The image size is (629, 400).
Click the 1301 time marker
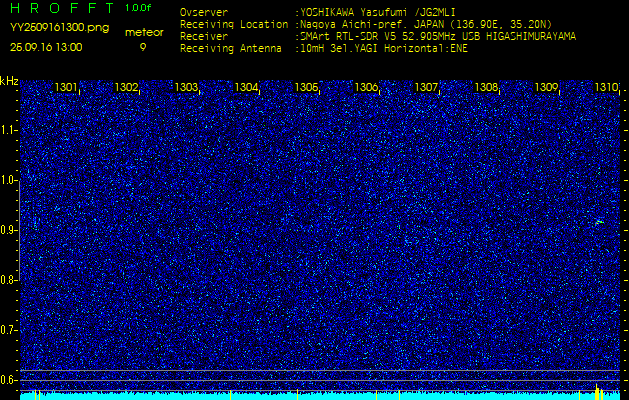tap(67, 88)
